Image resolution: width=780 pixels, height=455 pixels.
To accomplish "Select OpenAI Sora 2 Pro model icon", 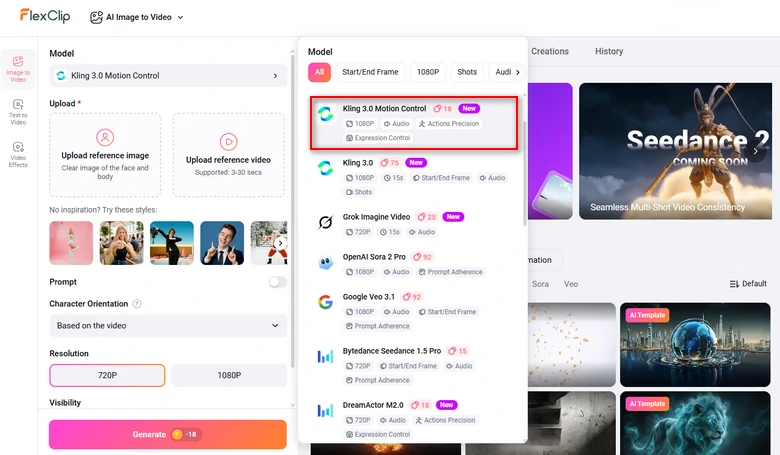I will [x=325, y=263].
